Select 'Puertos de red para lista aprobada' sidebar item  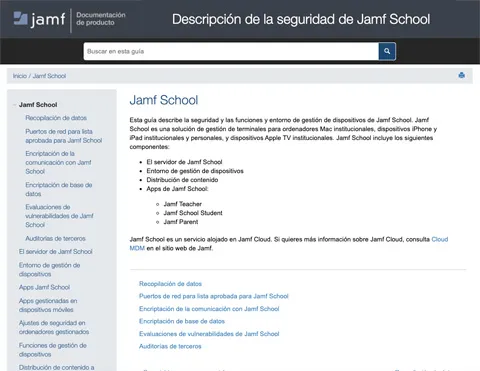coord(64,136)
